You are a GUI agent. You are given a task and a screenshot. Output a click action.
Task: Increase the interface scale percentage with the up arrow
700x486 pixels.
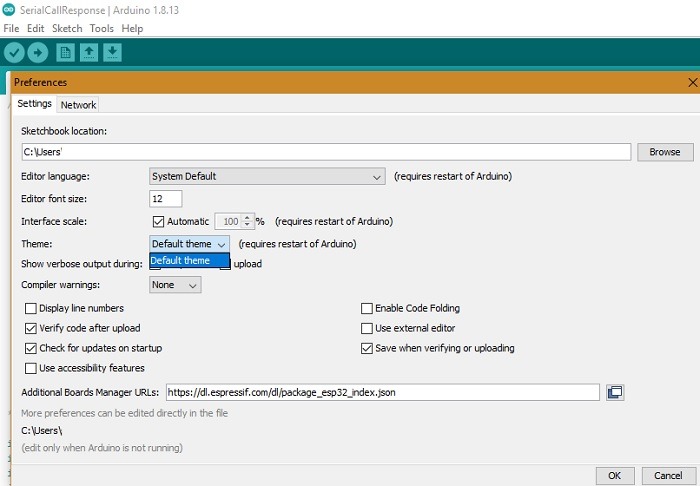(247, 218)
